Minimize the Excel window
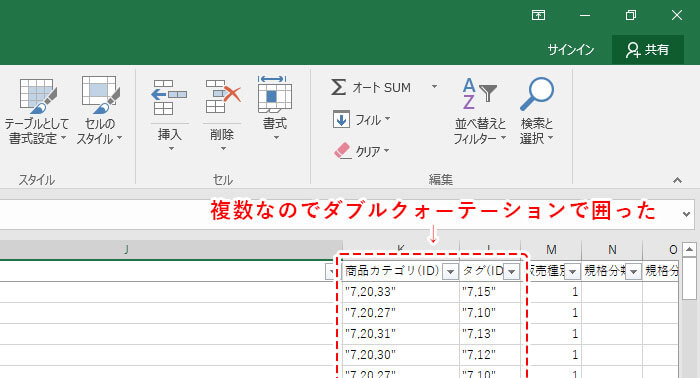This screenshot has width=700, height=378. click(585, 15)
